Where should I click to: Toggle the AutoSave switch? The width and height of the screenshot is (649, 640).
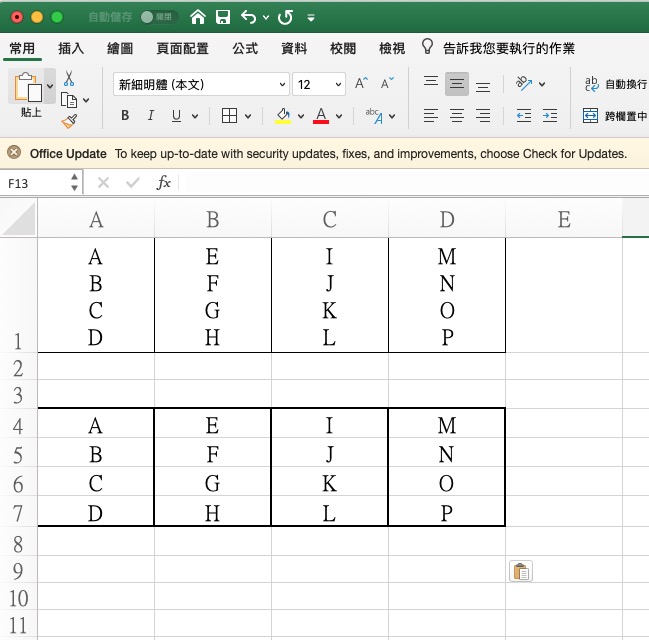(x=159, y=17)
